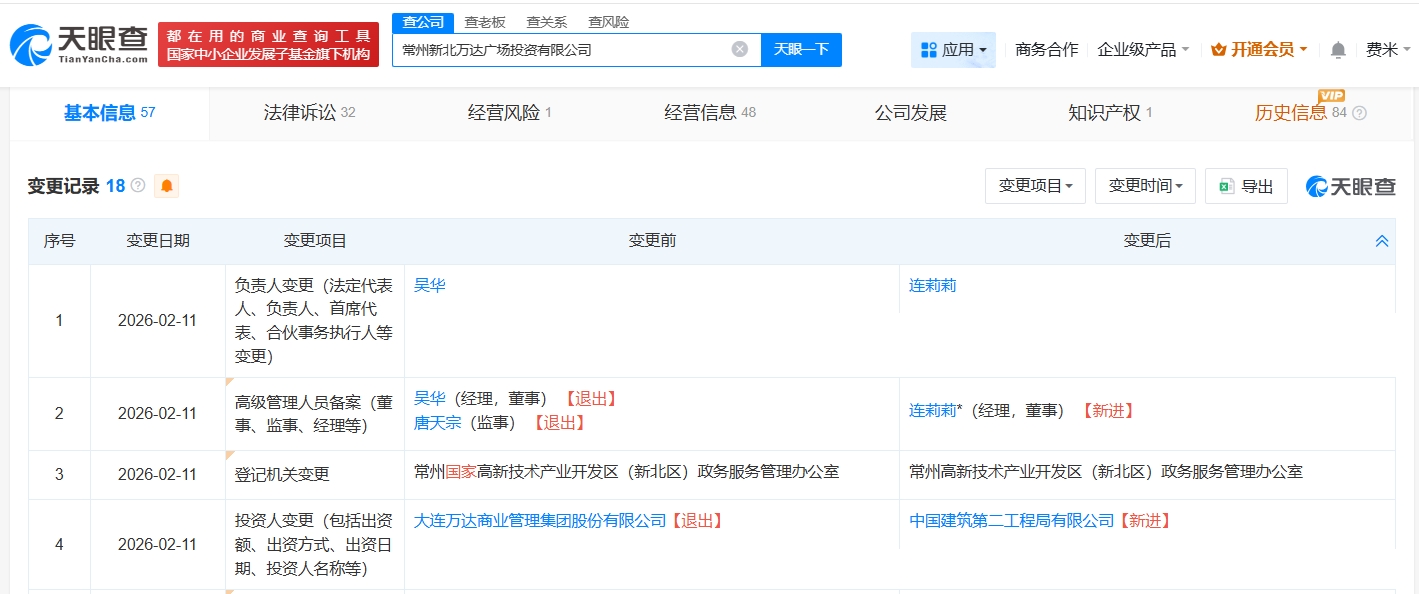Open the 企业级产品 menu
Viewport: 1419px width, 594px height.
[x=1143, y=50]
